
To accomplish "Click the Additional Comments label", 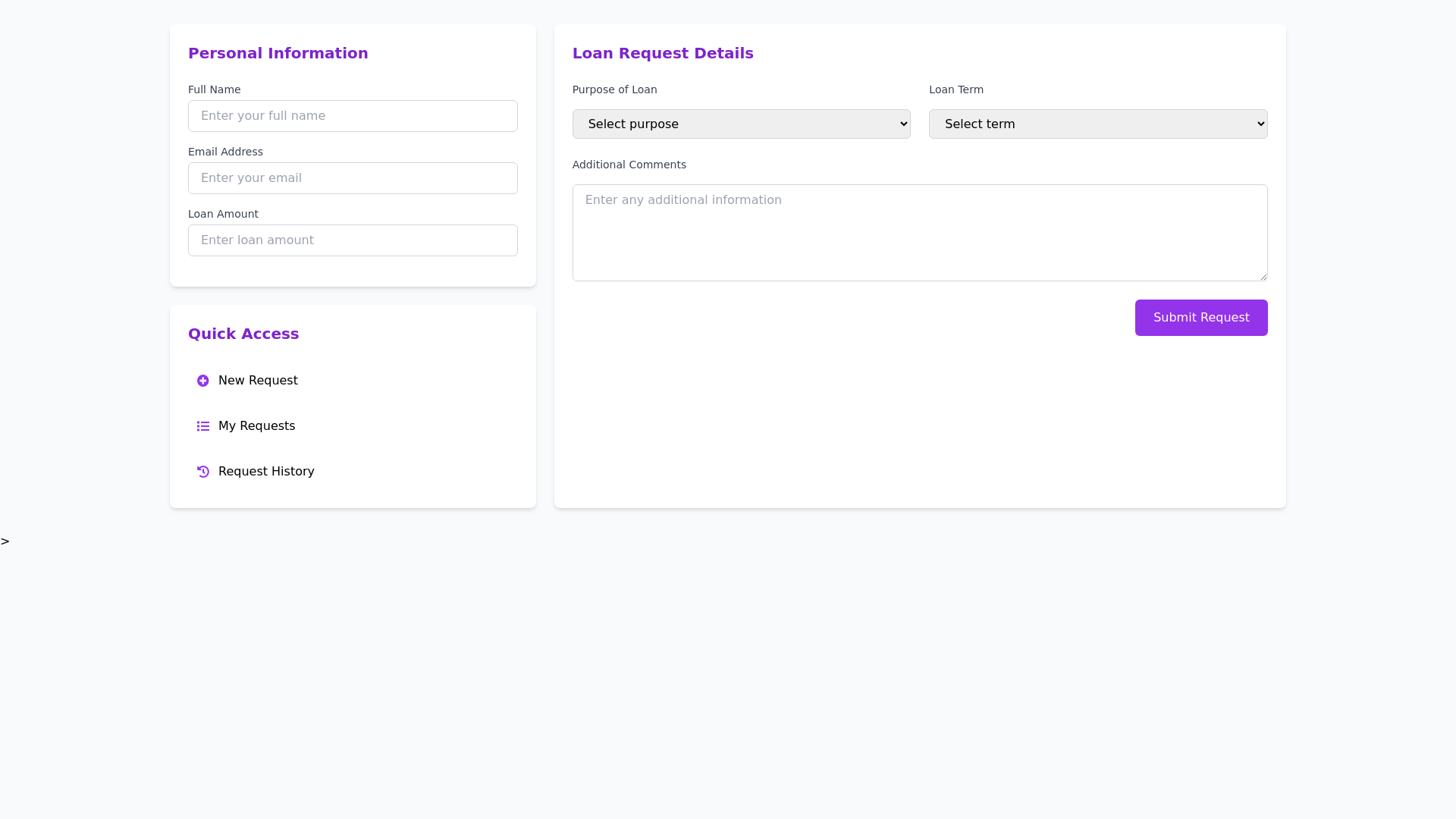I will [x=629, y=165].
